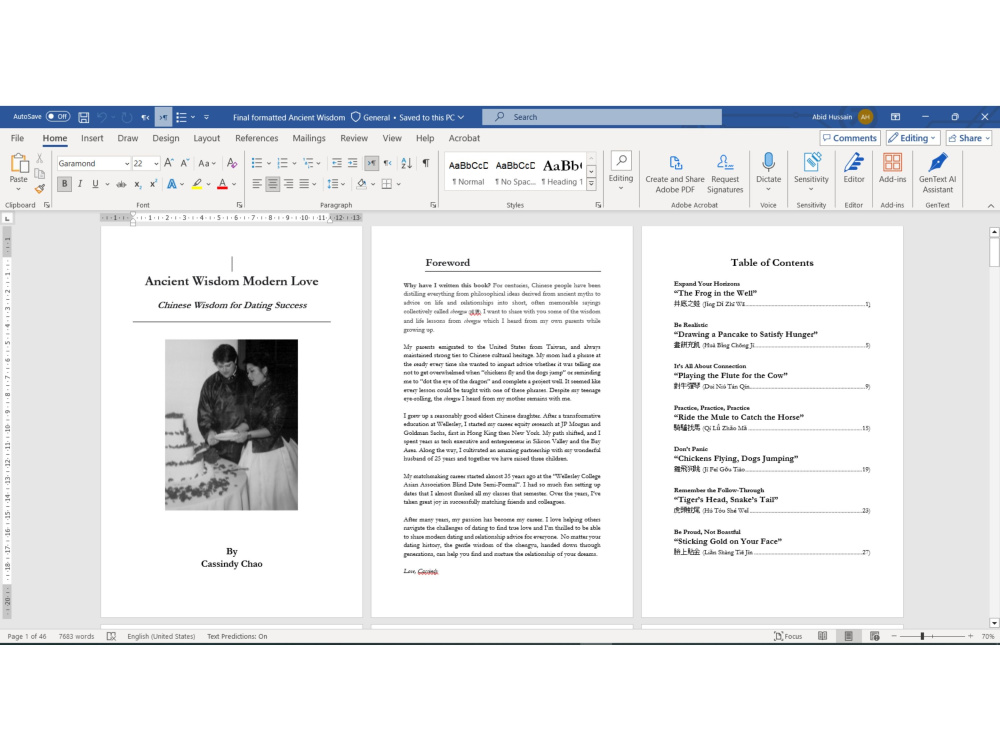Open the font size 22 dropdown
Viewport: 1000px width, 750px height.
click(x=156, y=164)
